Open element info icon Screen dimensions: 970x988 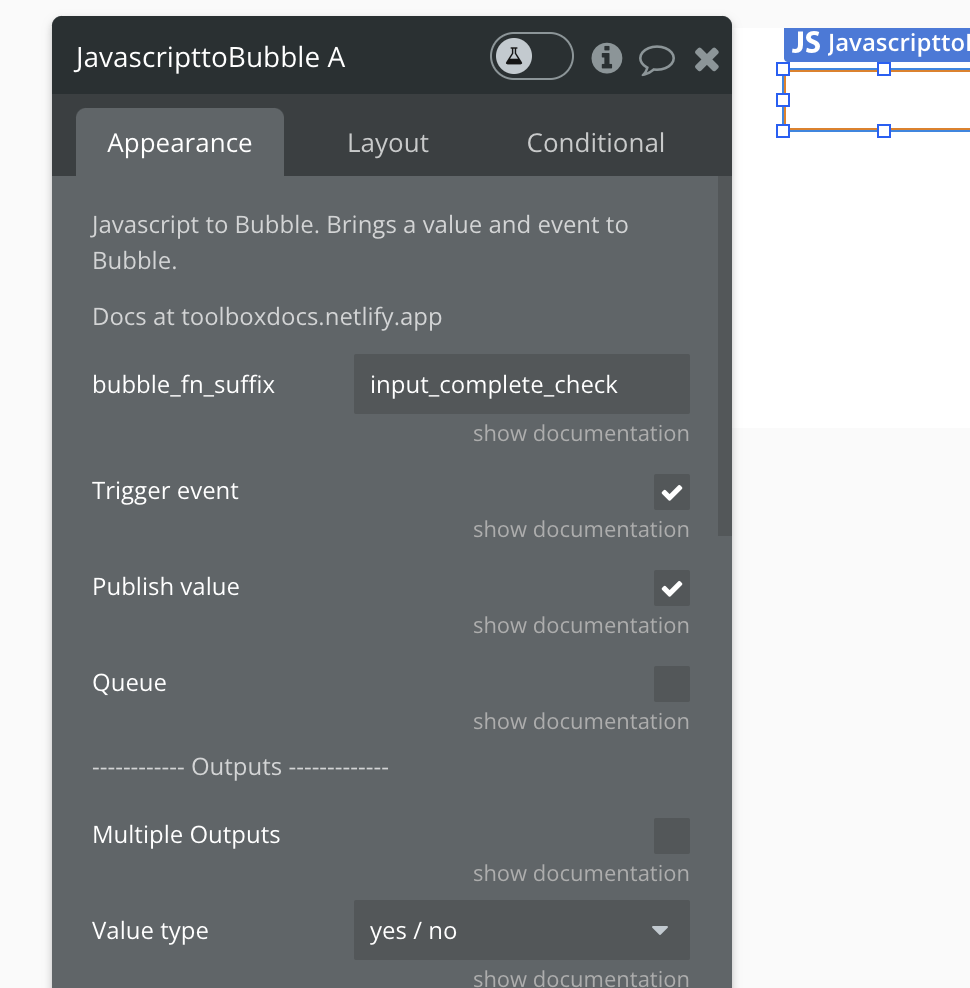click(x=606, y=59)
